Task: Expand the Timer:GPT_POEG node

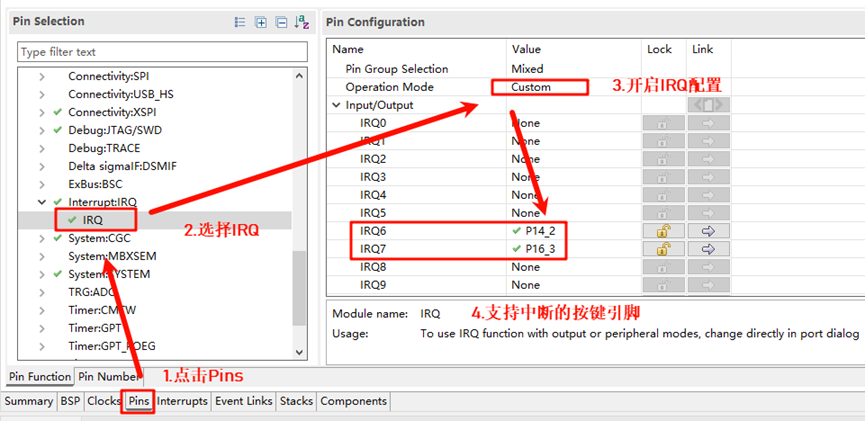Action: coord(42,347)
